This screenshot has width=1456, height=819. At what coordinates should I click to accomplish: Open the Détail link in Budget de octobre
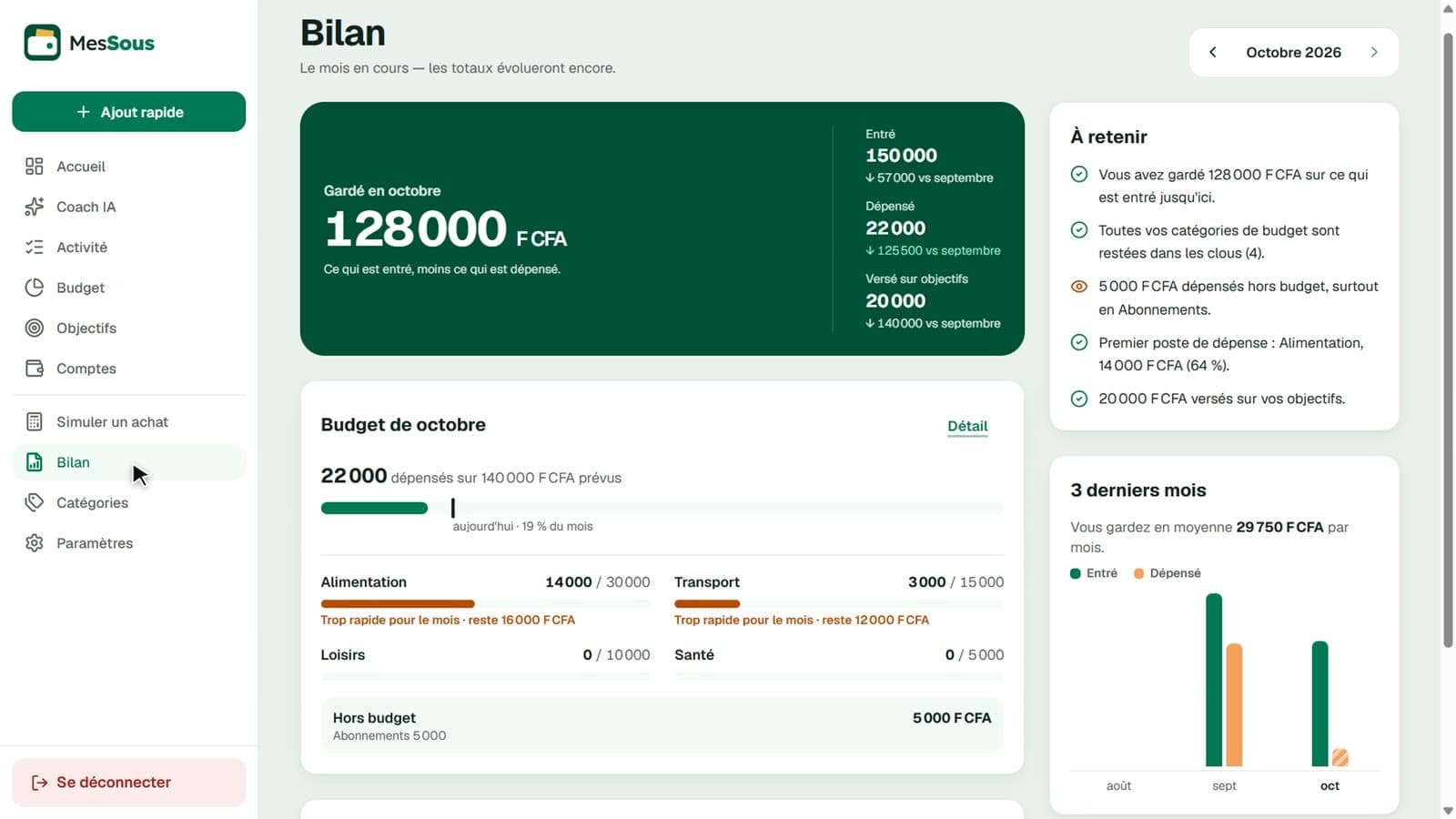967,426
